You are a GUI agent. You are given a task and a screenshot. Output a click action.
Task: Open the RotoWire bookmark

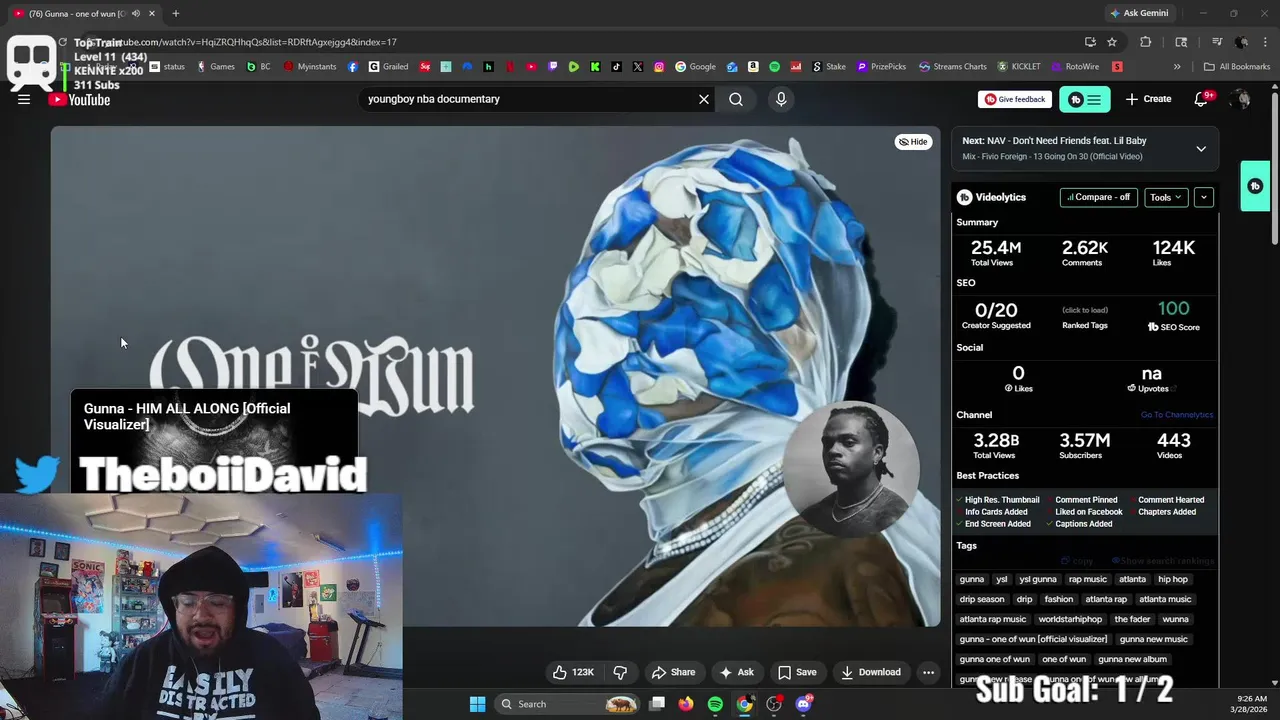coord(1075,67)
